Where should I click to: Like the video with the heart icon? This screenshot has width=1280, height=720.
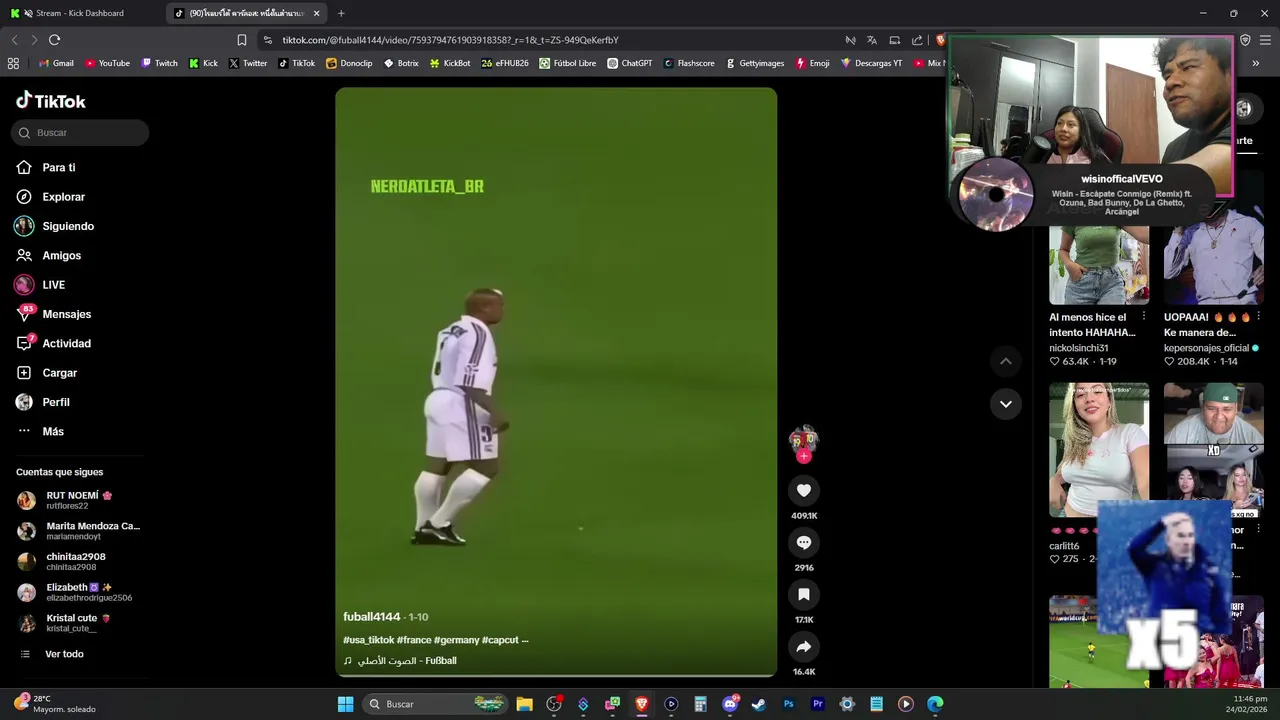coord(803,490)
